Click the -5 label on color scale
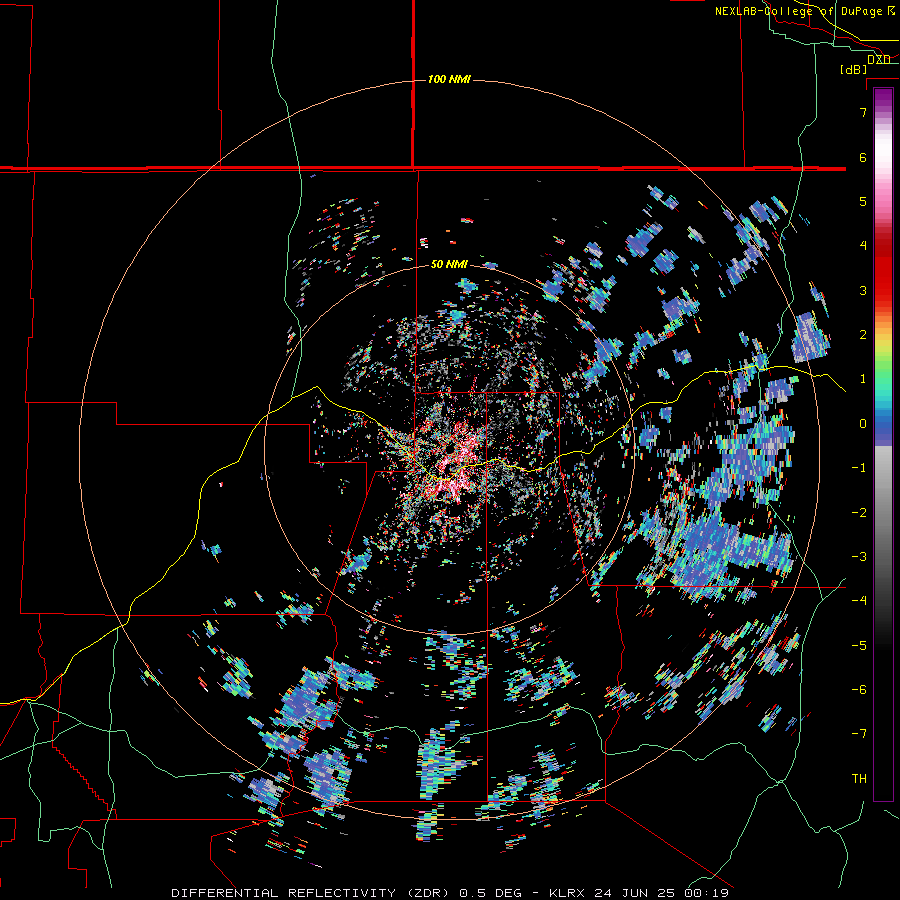 (x=859, y=645)
